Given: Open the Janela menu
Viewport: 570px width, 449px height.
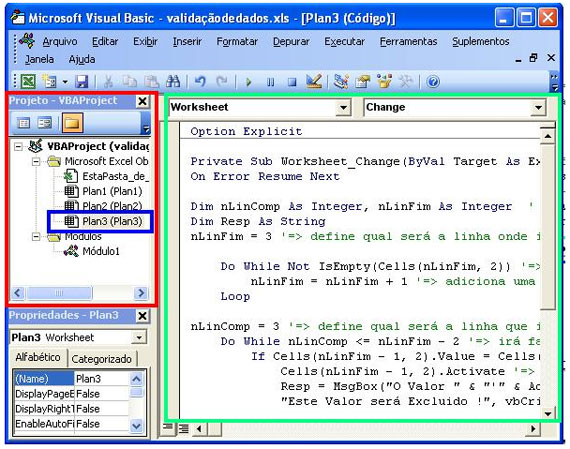Looking at the screenshot, I should (x=39, y=59).
